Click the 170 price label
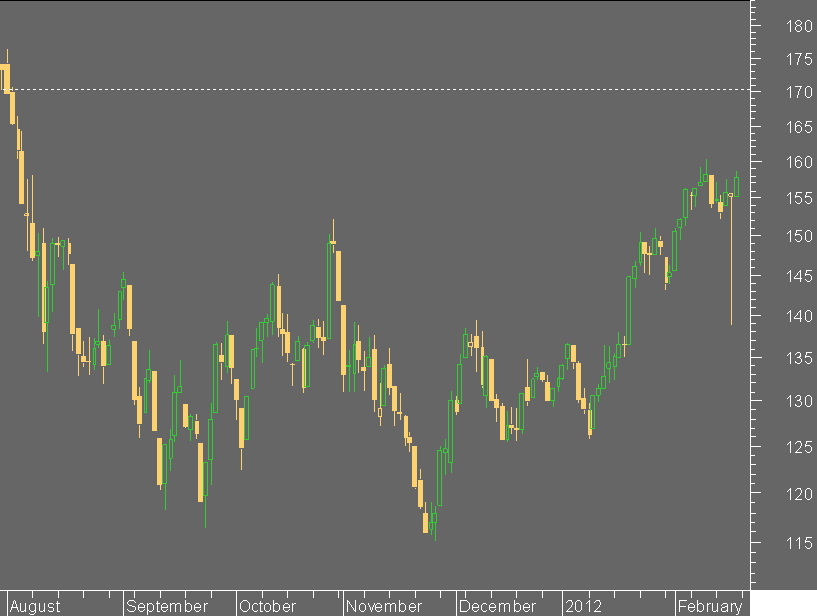Viewport: 817px width, 616px height. [799, 92]
